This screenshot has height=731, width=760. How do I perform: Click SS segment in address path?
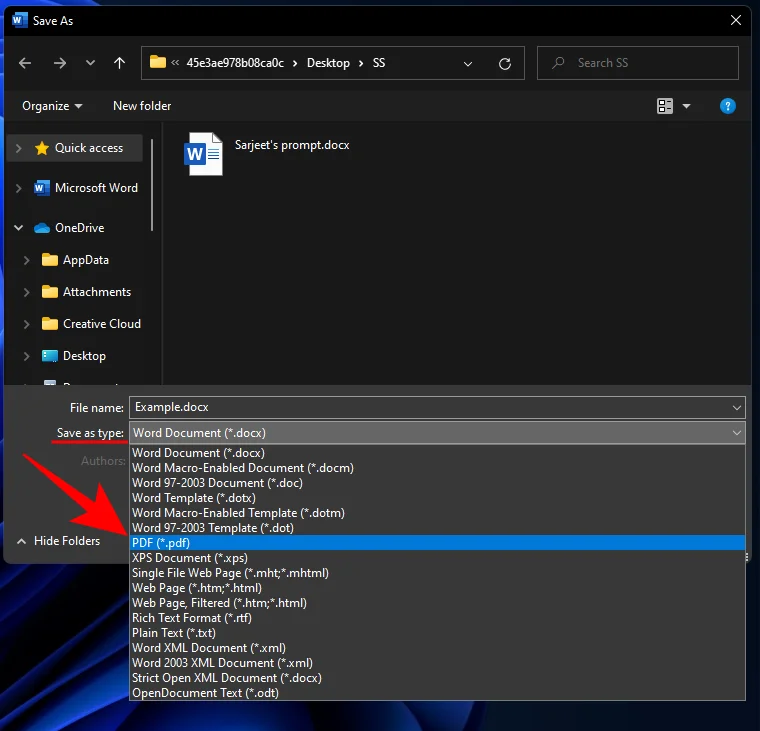coord(379,63)
